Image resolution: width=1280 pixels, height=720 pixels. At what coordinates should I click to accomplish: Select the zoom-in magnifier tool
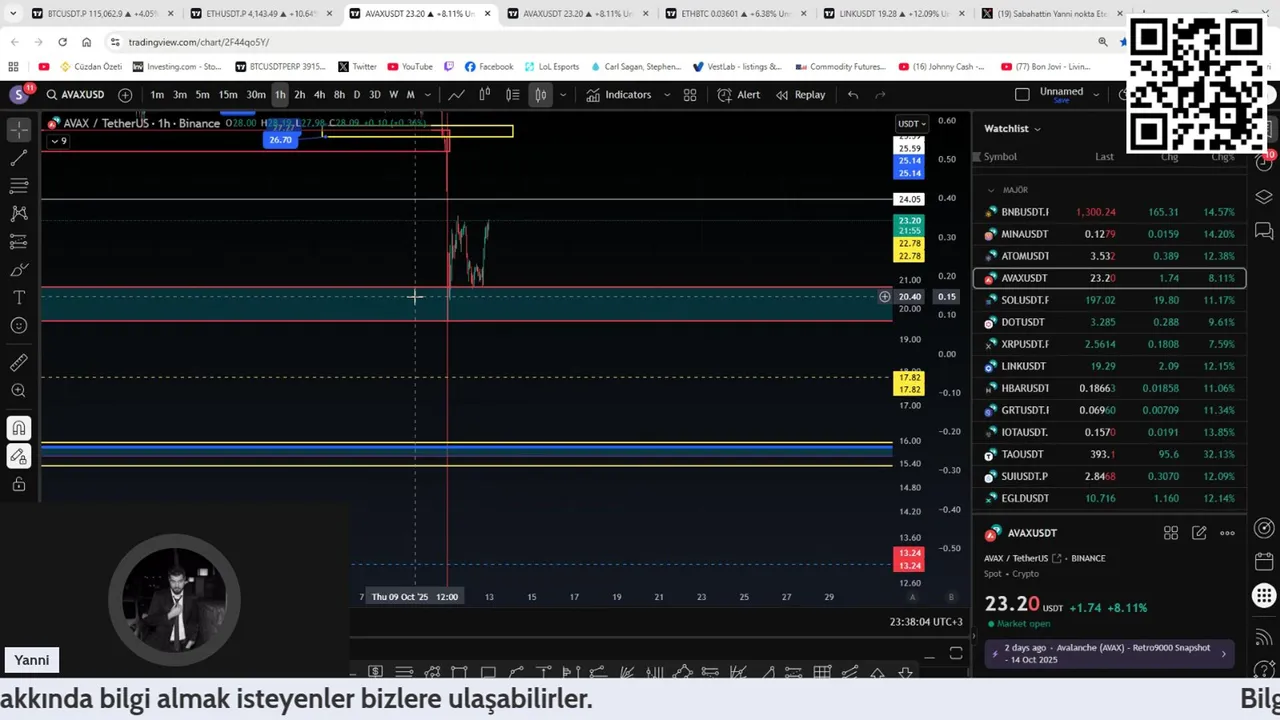pyautogui.click(x=19, y=391)
